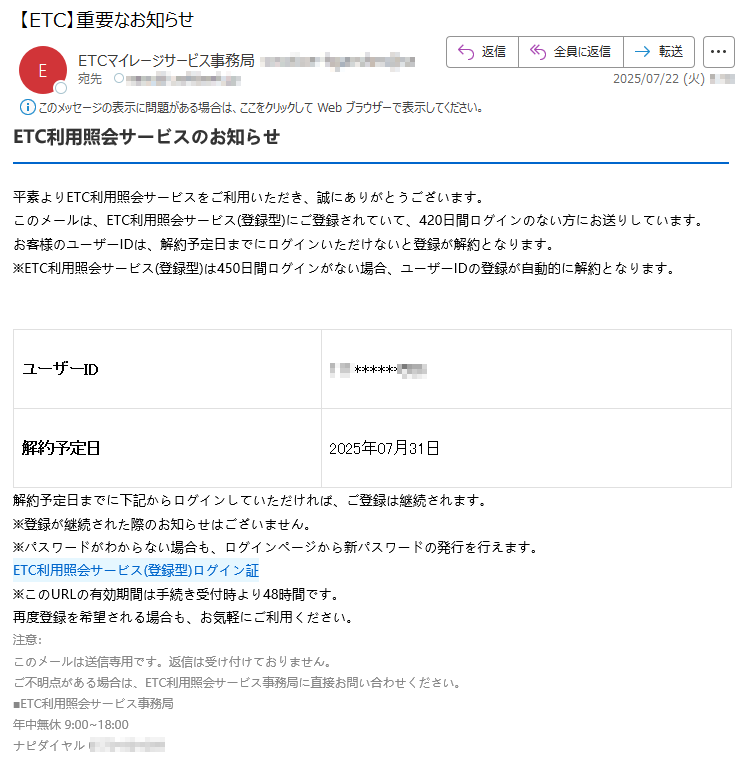
Task: Open ETC利用照会サービス(登録型)ログイン link
Action: pos(136,570)
